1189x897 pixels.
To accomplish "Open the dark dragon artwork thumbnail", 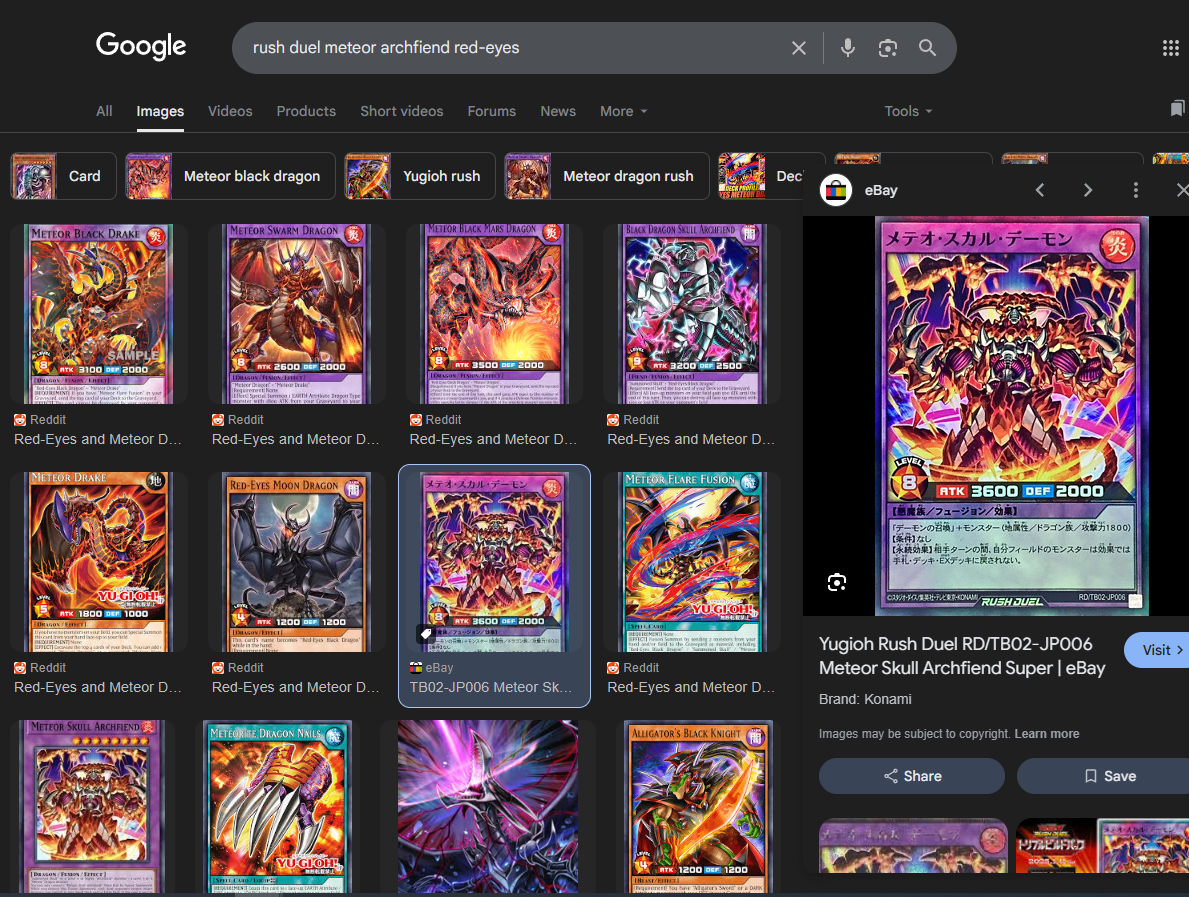I will pyautogui.click(x=488, y=806).
